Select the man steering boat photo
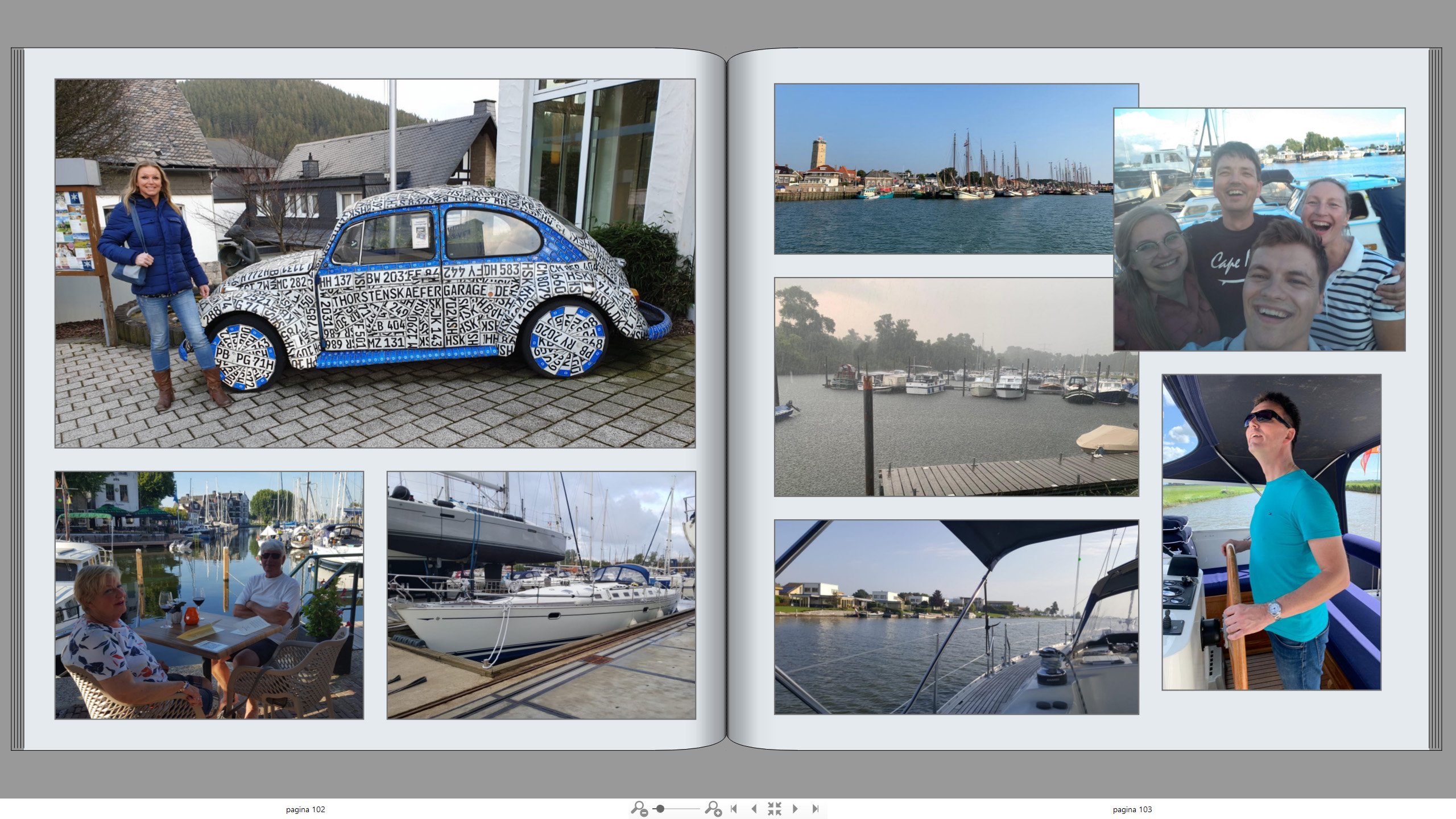The image size is (1456, 819). tap(1271, 532)
